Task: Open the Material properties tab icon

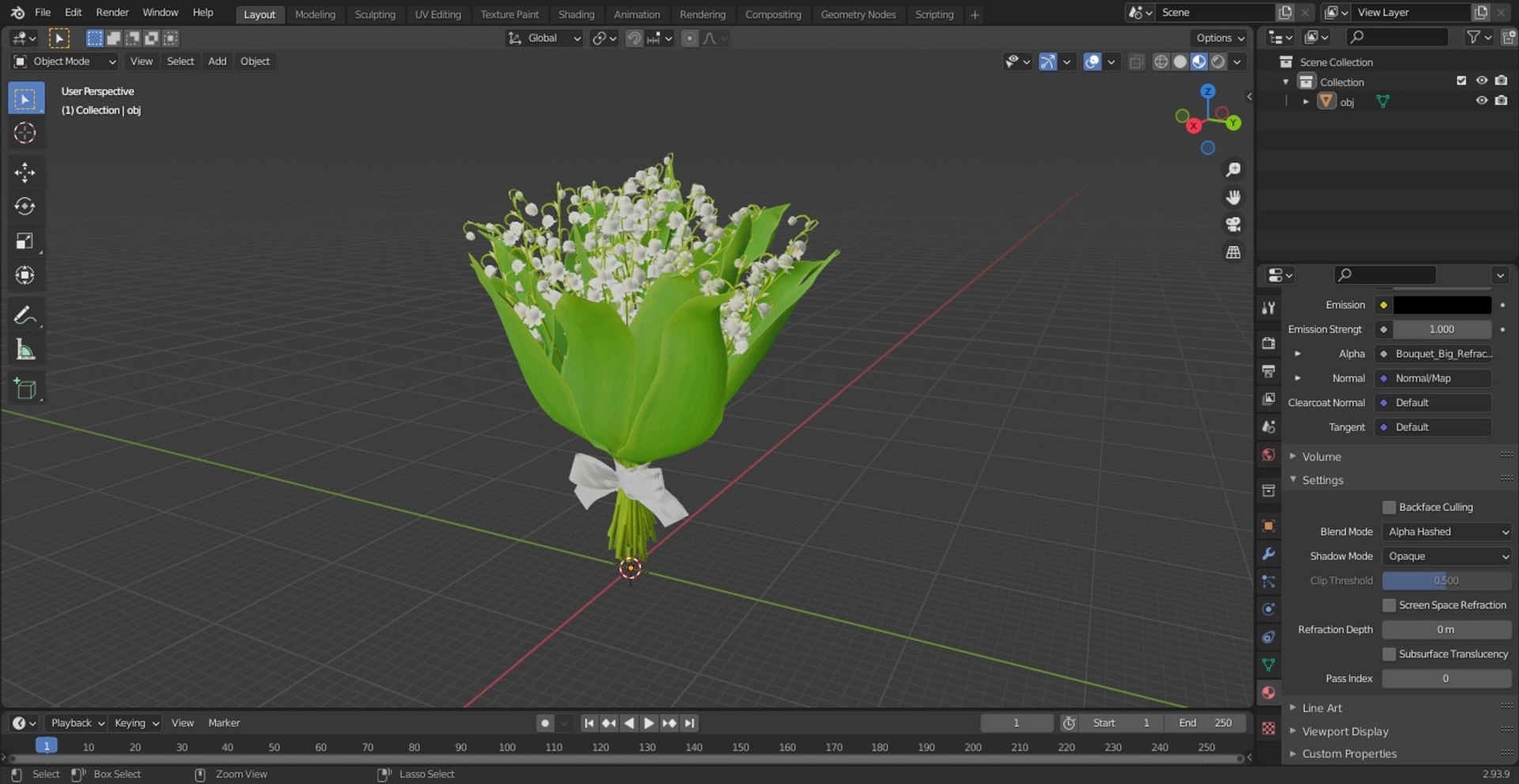Action: pyautogui.click(x=1268, y=692)
